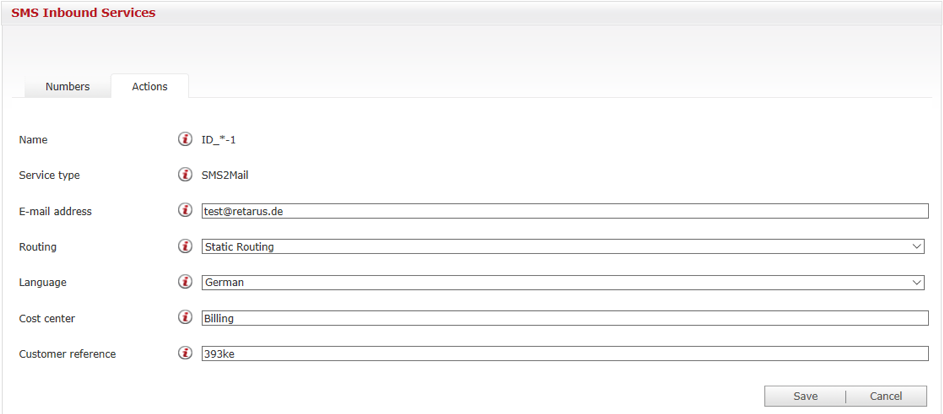The height and width of the screenshot is (414, 943).
Task: Click the Language info icon
Action: [x=185, y=282]
